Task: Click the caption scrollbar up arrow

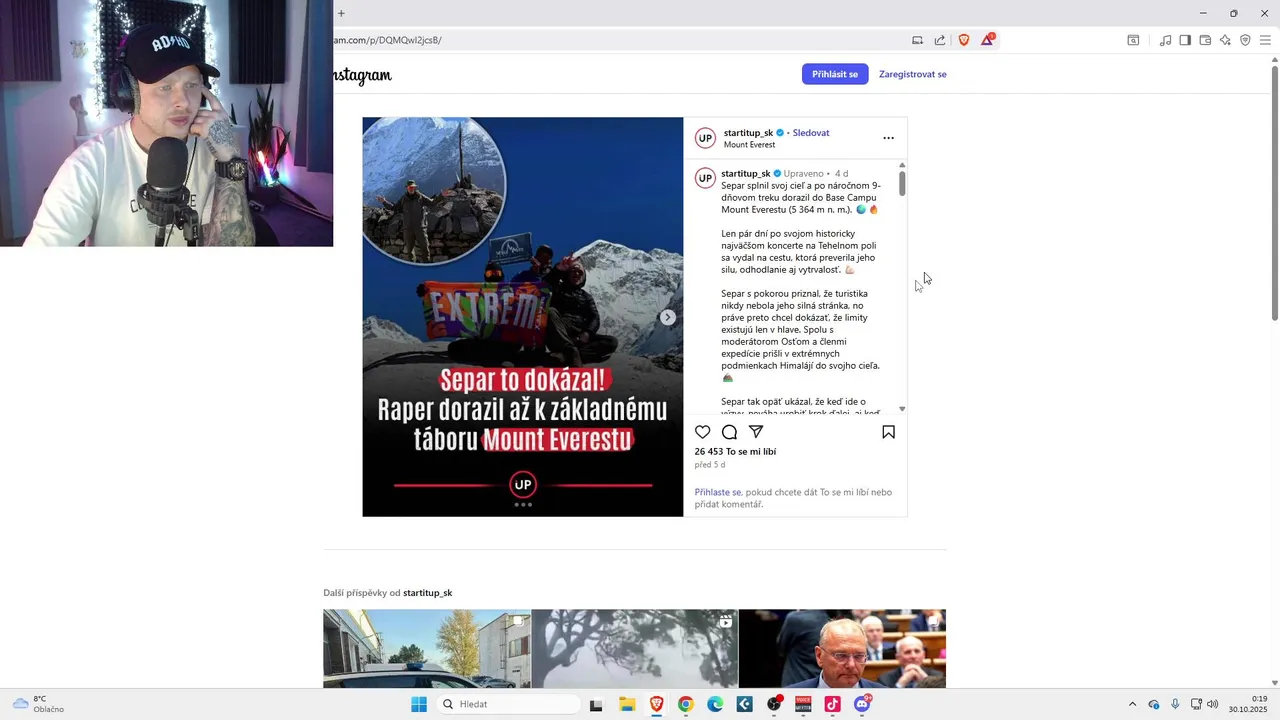Action: point(902,165)
